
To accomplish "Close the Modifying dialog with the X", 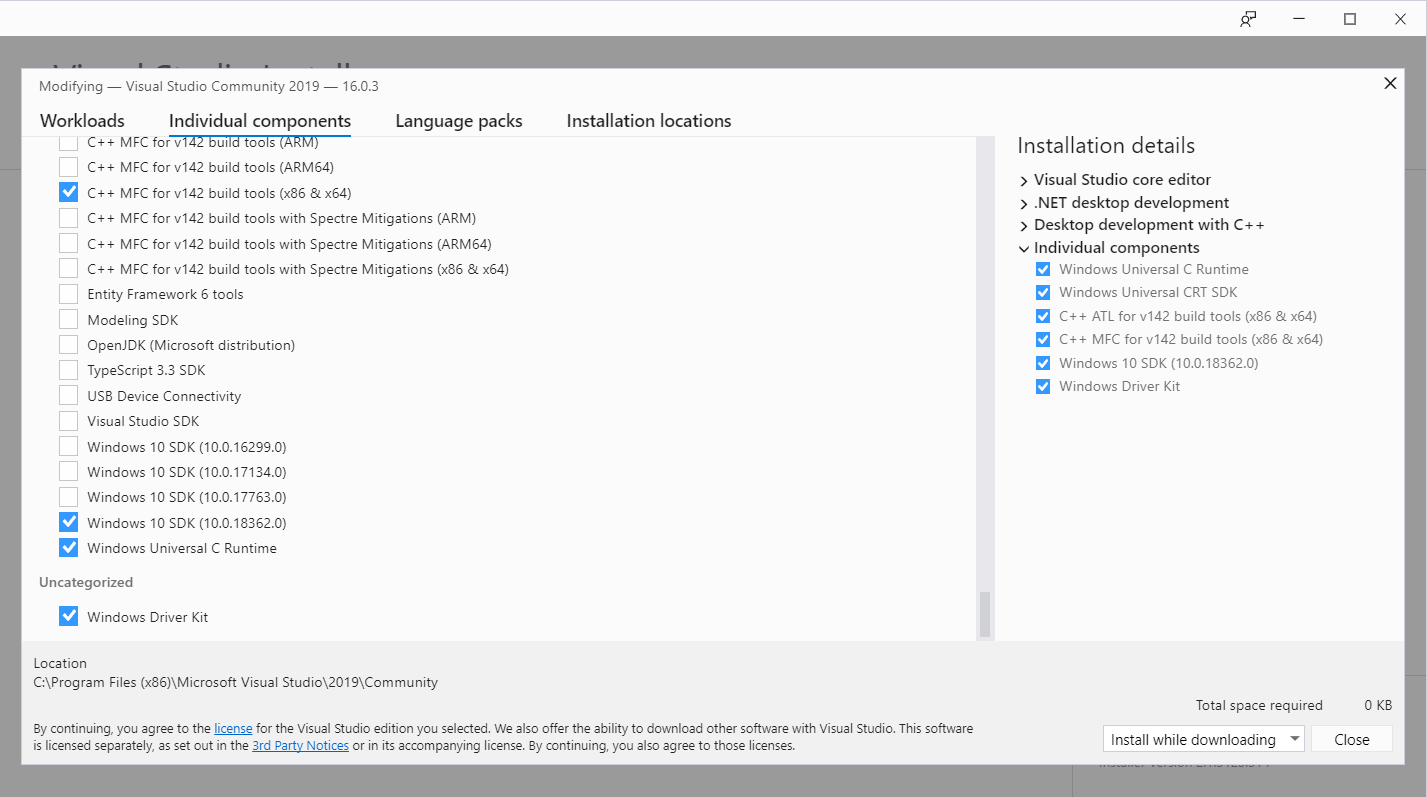I will [1390, 84].
